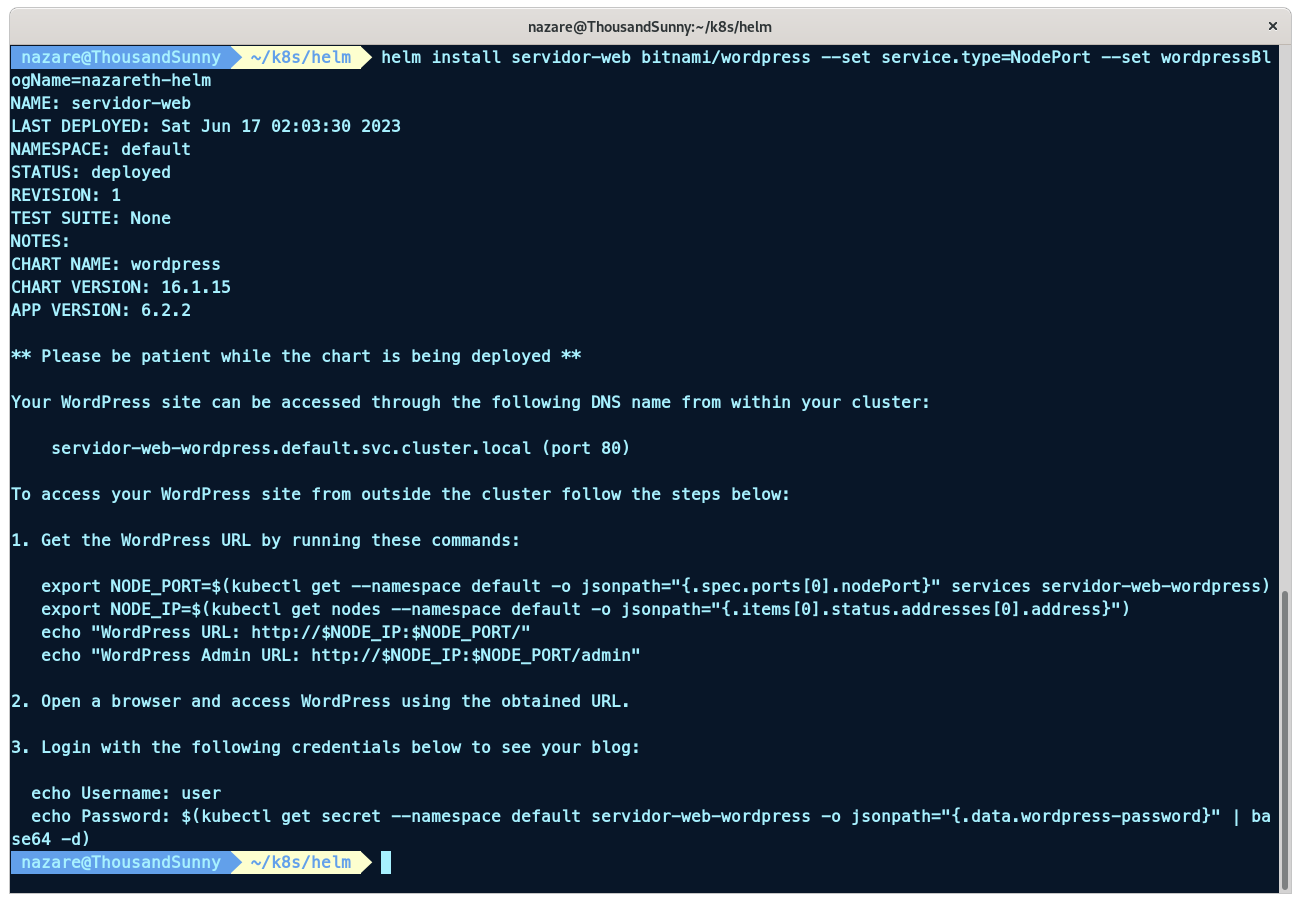Image resolution: width=1301 pixels, height=903 pixels.
Task: Close the terminal window
Action: (1273, 26)
